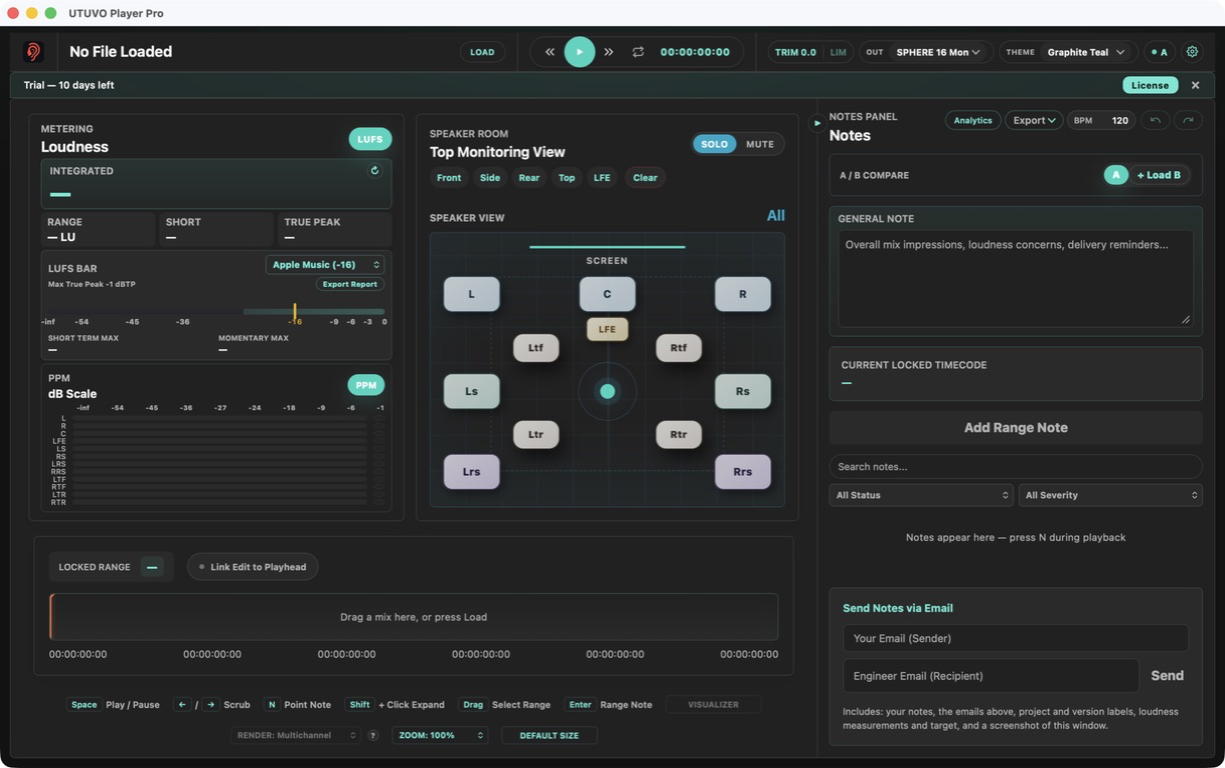Viewport: 1225px width, 768px height.
Task: Click the left arrow scrub key hint
Action: click(x=182, y=705)
